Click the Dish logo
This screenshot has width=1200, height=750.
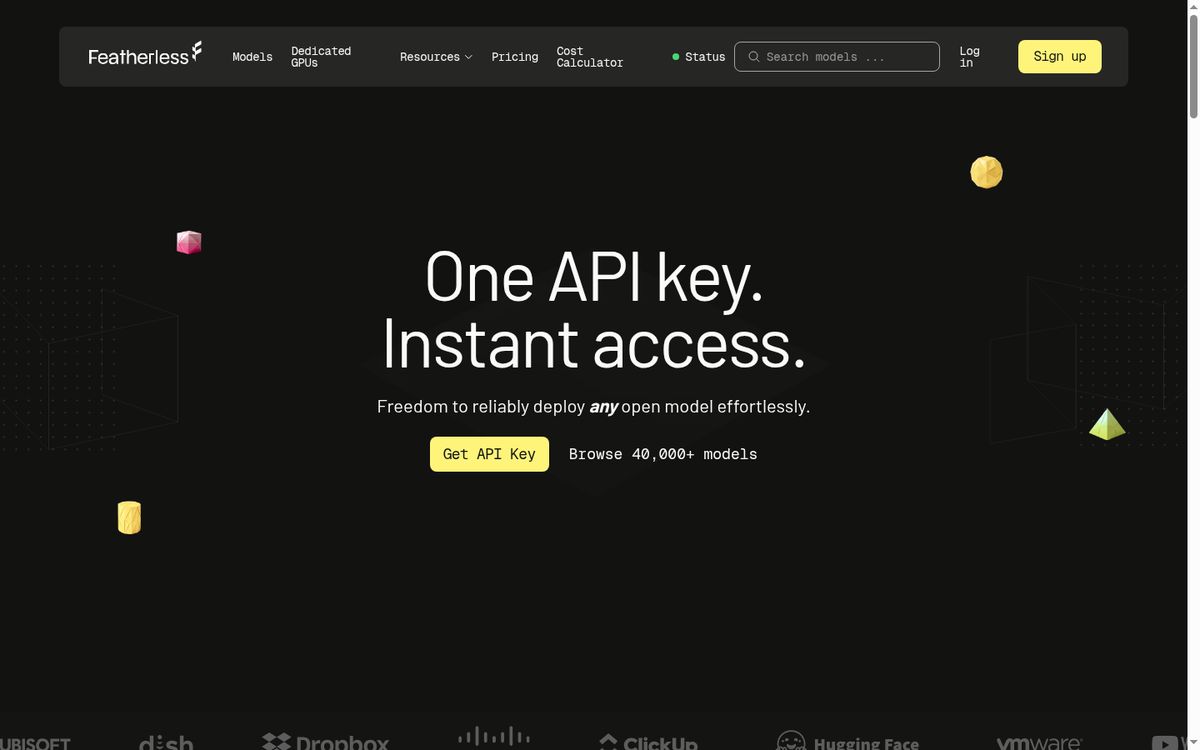[166, 742]
